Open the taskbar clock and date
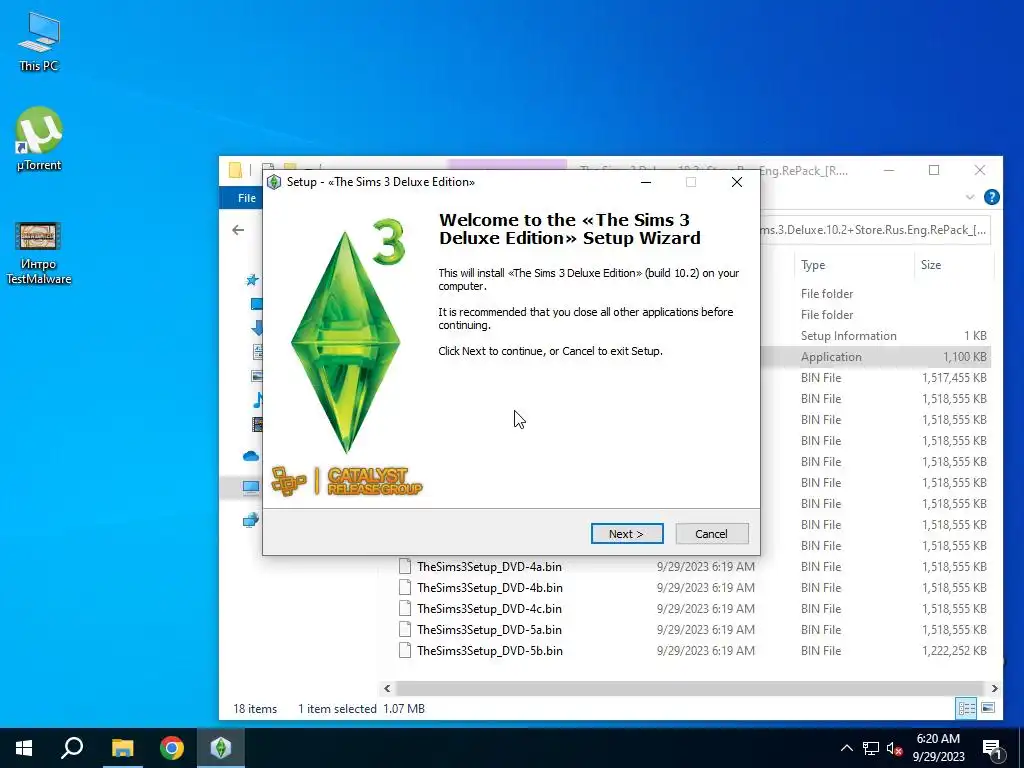Screen dimensions: 1024x768 938,748
